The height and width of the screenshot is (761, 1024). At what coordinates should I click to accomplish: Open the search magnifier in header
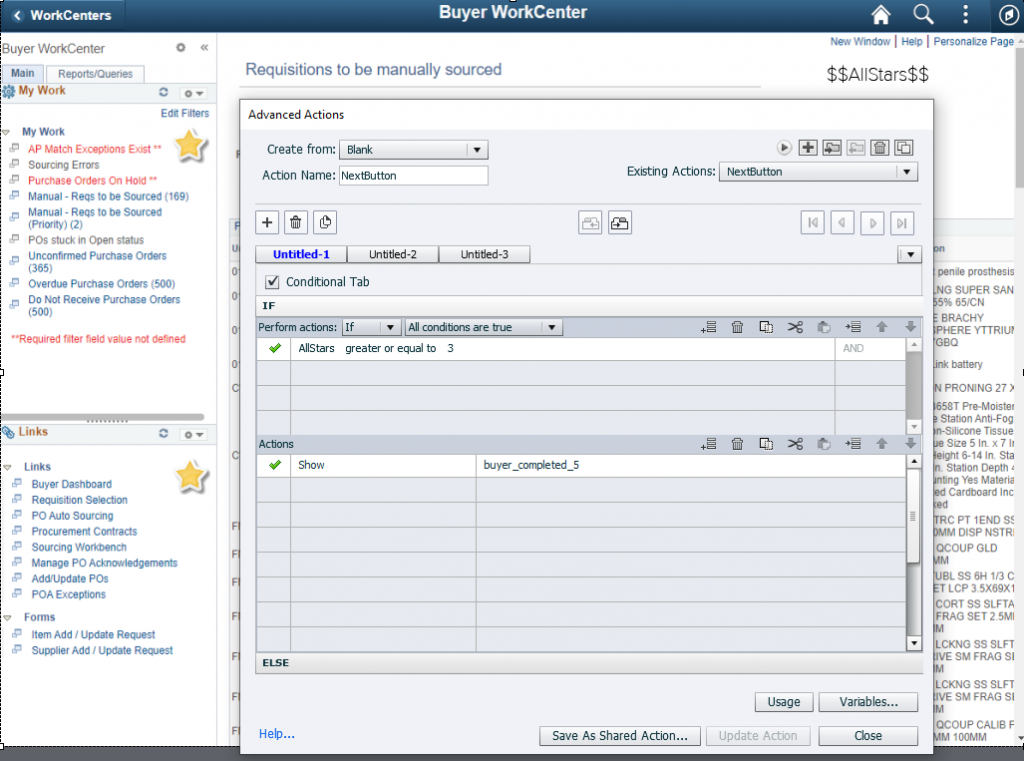pyautogui.click(x=923, y=15)
